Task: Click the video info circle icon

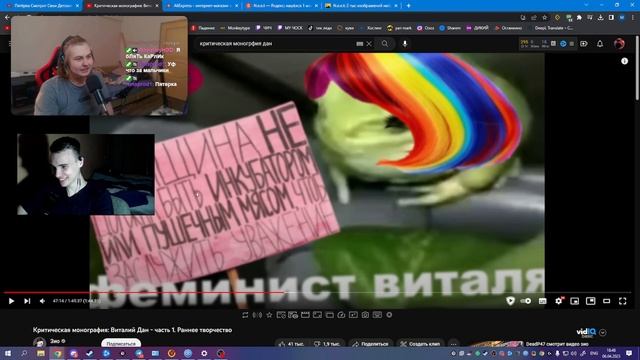Action: tap(624, 61)
